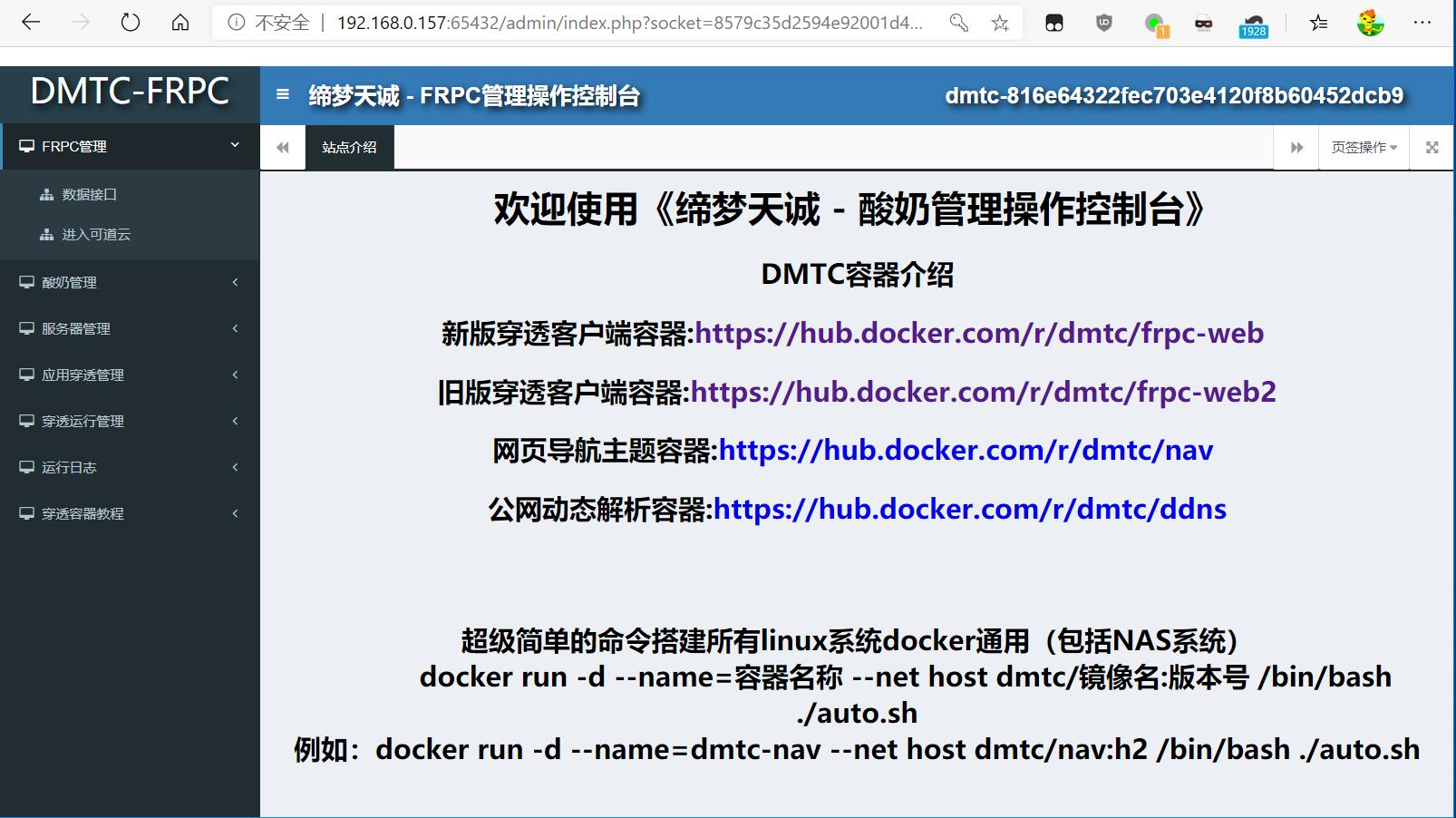This screenshot has height=818, width=1456.
Task: Open the browser home page icon
Action: (180, 23)
